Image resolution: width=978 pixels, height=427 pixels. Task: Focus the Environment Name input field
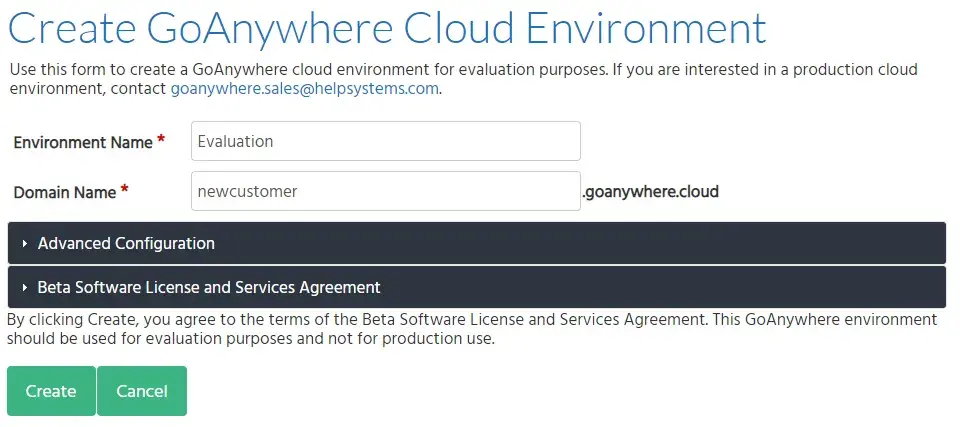coord(385,141)
